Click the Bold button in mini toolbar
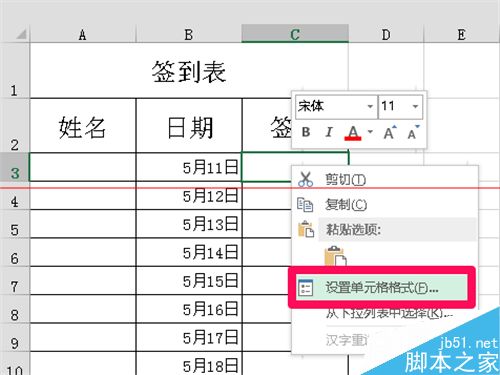The image size is (500, 375). 306,132
